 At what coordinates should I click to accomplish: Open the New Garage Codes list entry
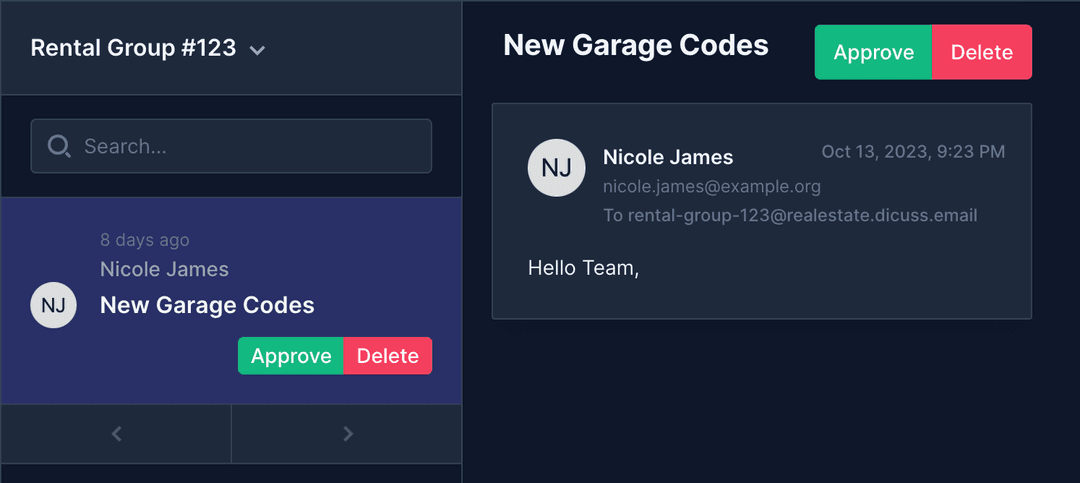pos(207,305)
